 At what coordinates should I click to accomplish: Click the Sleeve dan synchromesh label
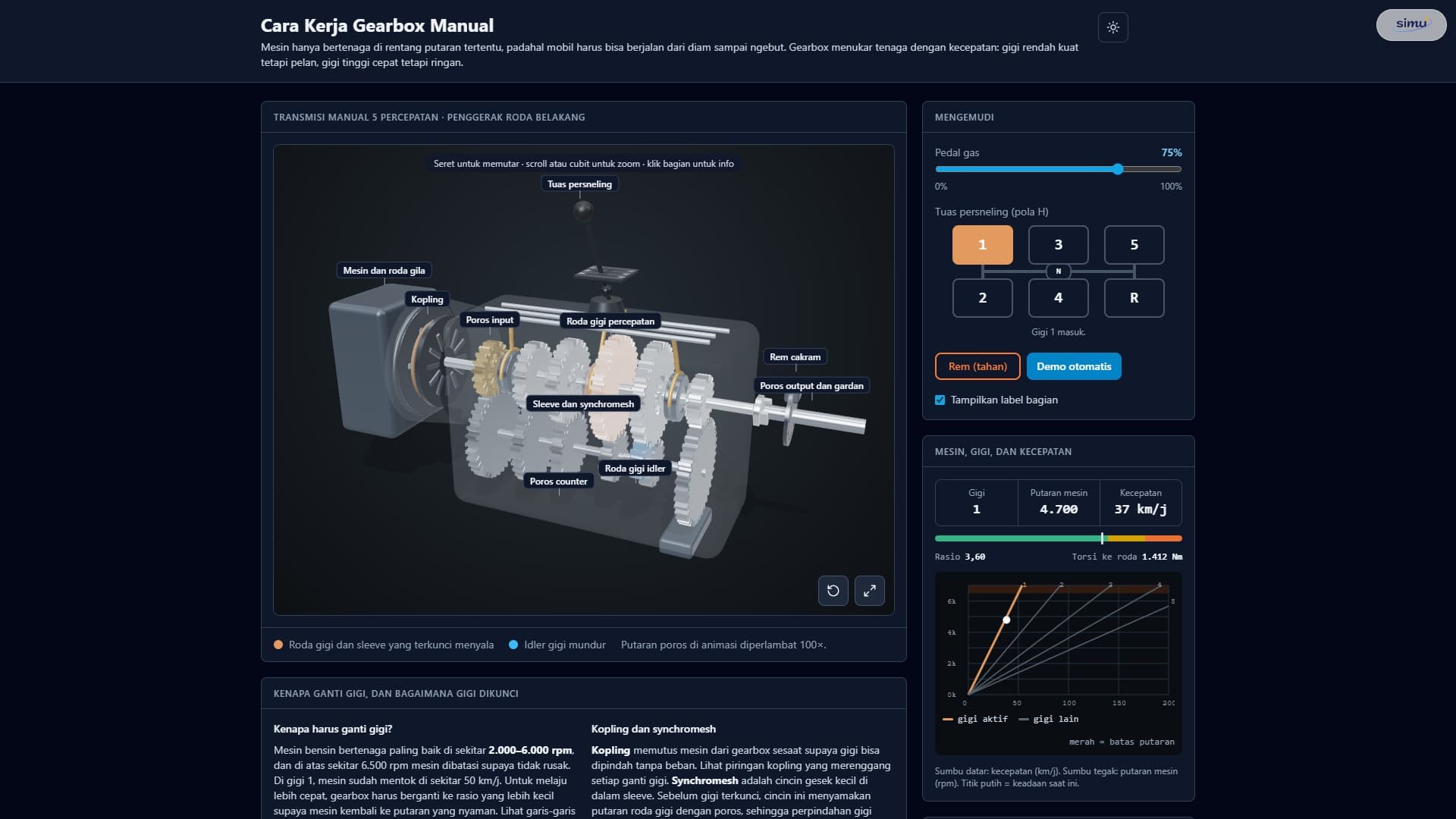point(583,404)
